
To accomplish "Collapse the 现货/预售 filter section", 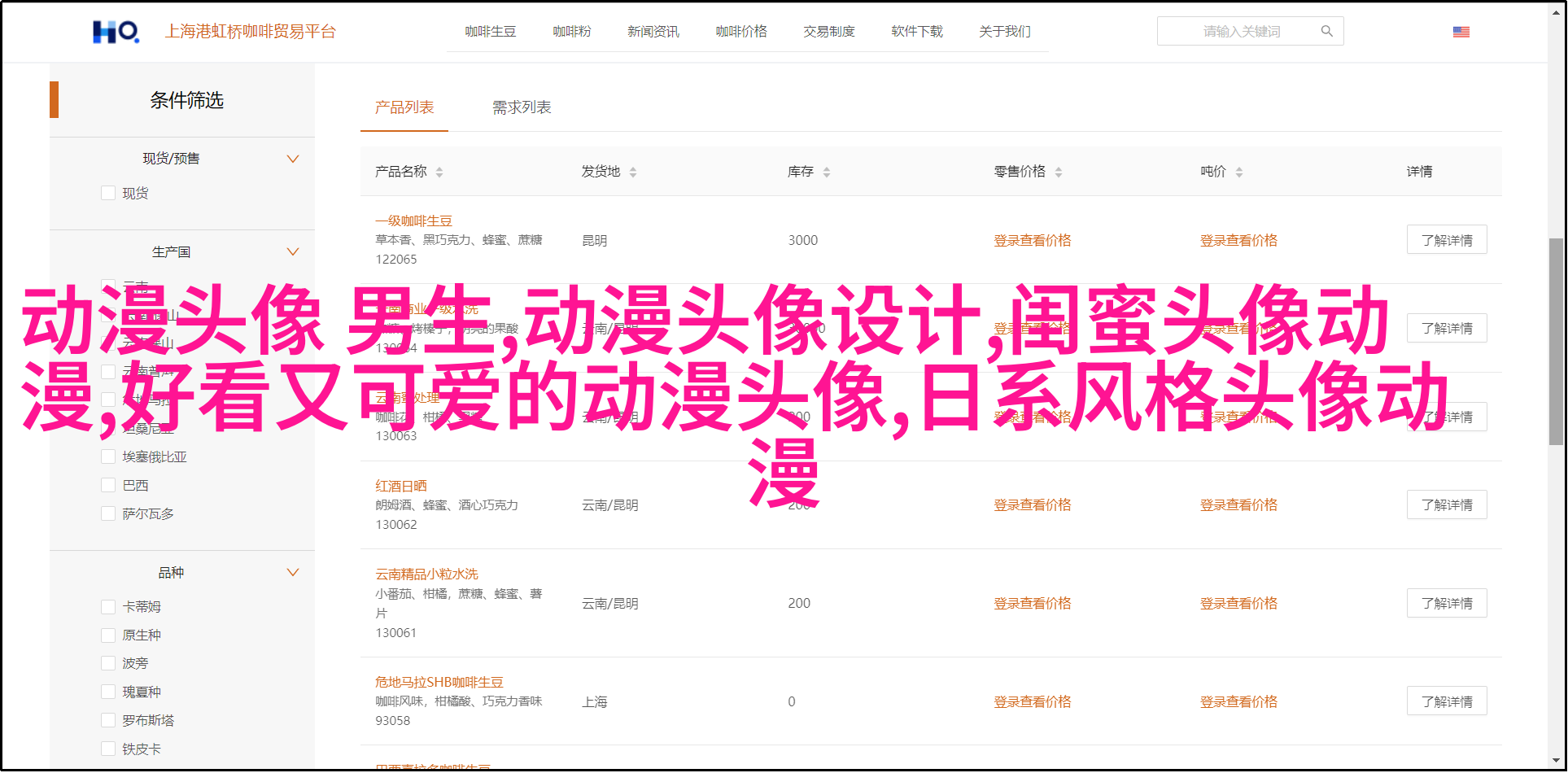I will pyautogui.click(x=293, y=159).
